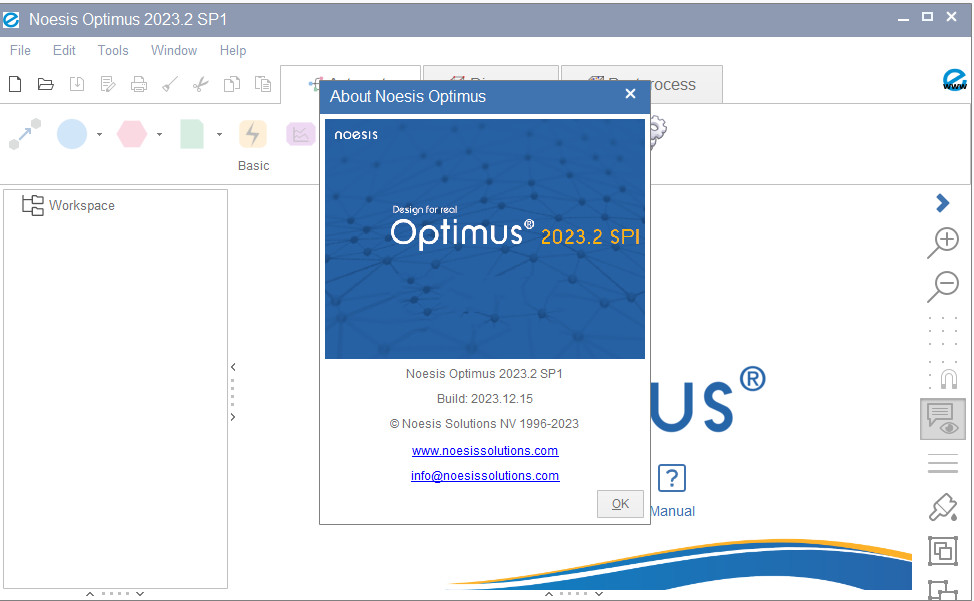
Task: Click the Zoom out magnifier icon
Action: click(x=943, y=286)
